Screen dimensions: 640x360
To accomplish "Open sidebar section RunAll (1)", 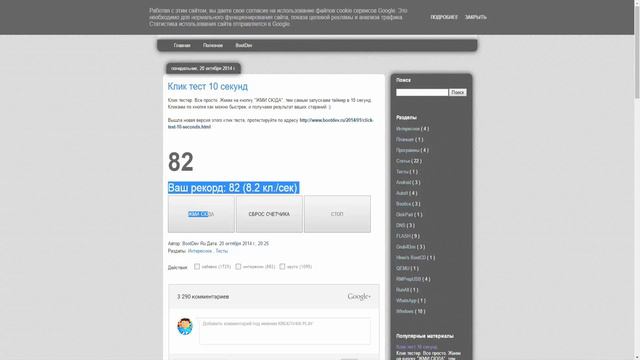I will click(x=402, y=290).
